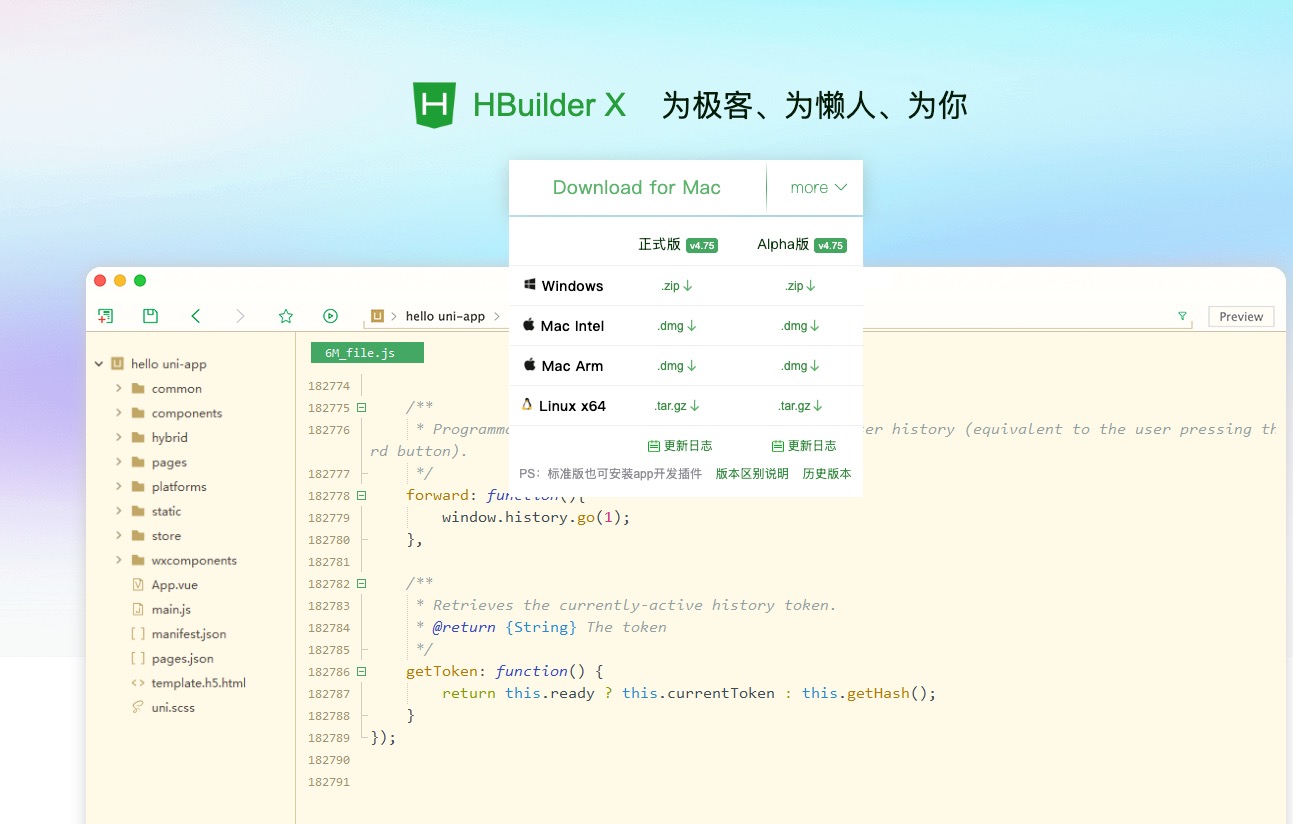The width and height of the screenshot is (1293, 824).
Task: Switch to the 6M_file.js editor tab
Action: (367, 352)
